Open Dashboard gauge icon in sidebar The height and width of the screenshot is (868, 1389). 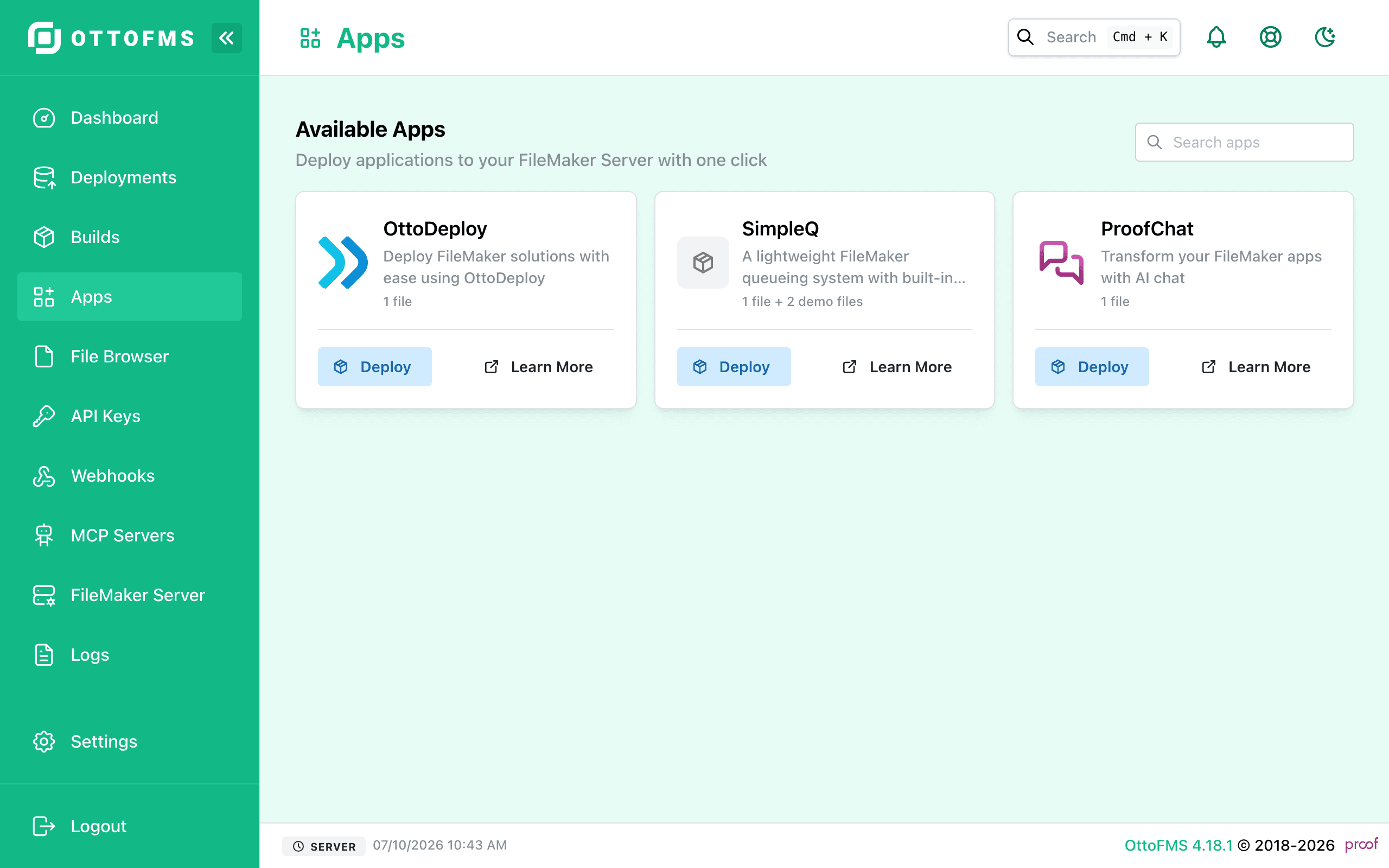tap(44, 118)
